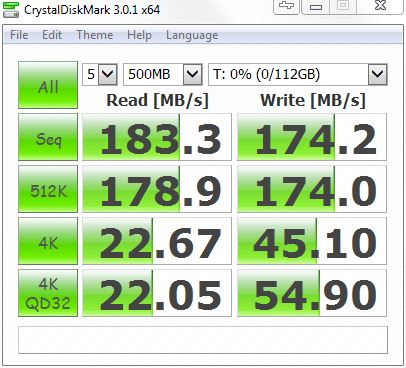406x368 pixels.
Task: Start the 512K benchmark test
Action: [48, 189]
